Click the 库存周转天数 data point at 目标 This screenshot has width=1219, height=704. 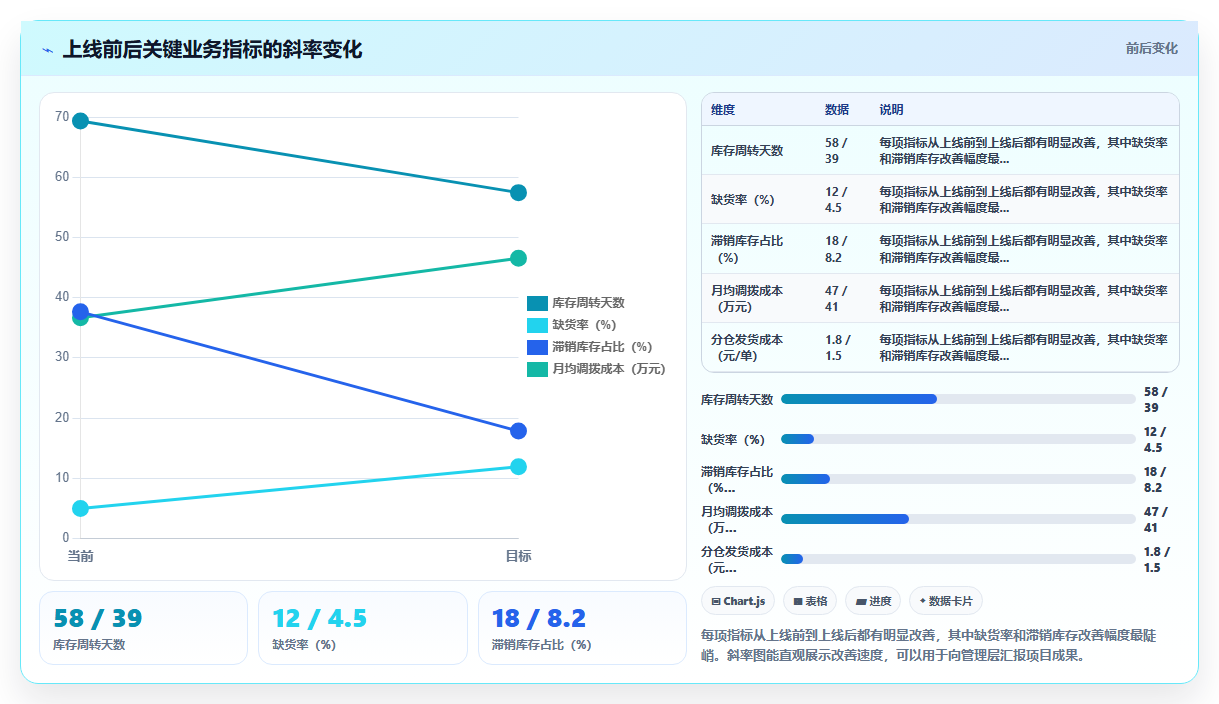518,192
